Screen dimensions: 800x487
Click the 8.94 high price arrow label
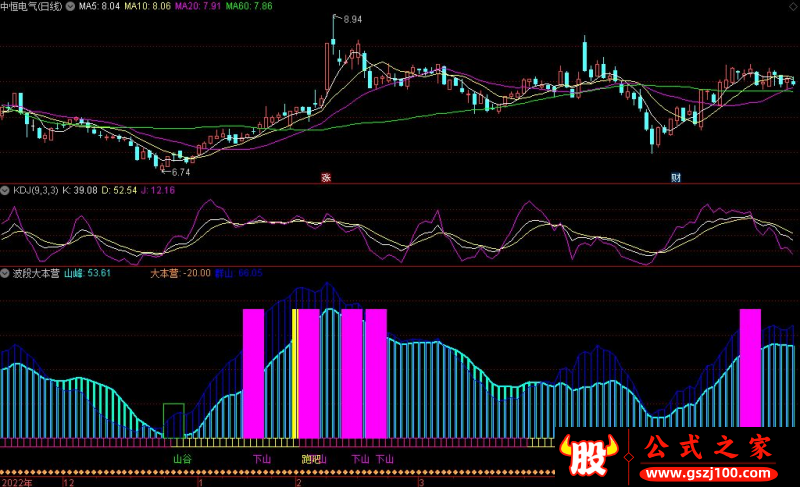(351, 20)
